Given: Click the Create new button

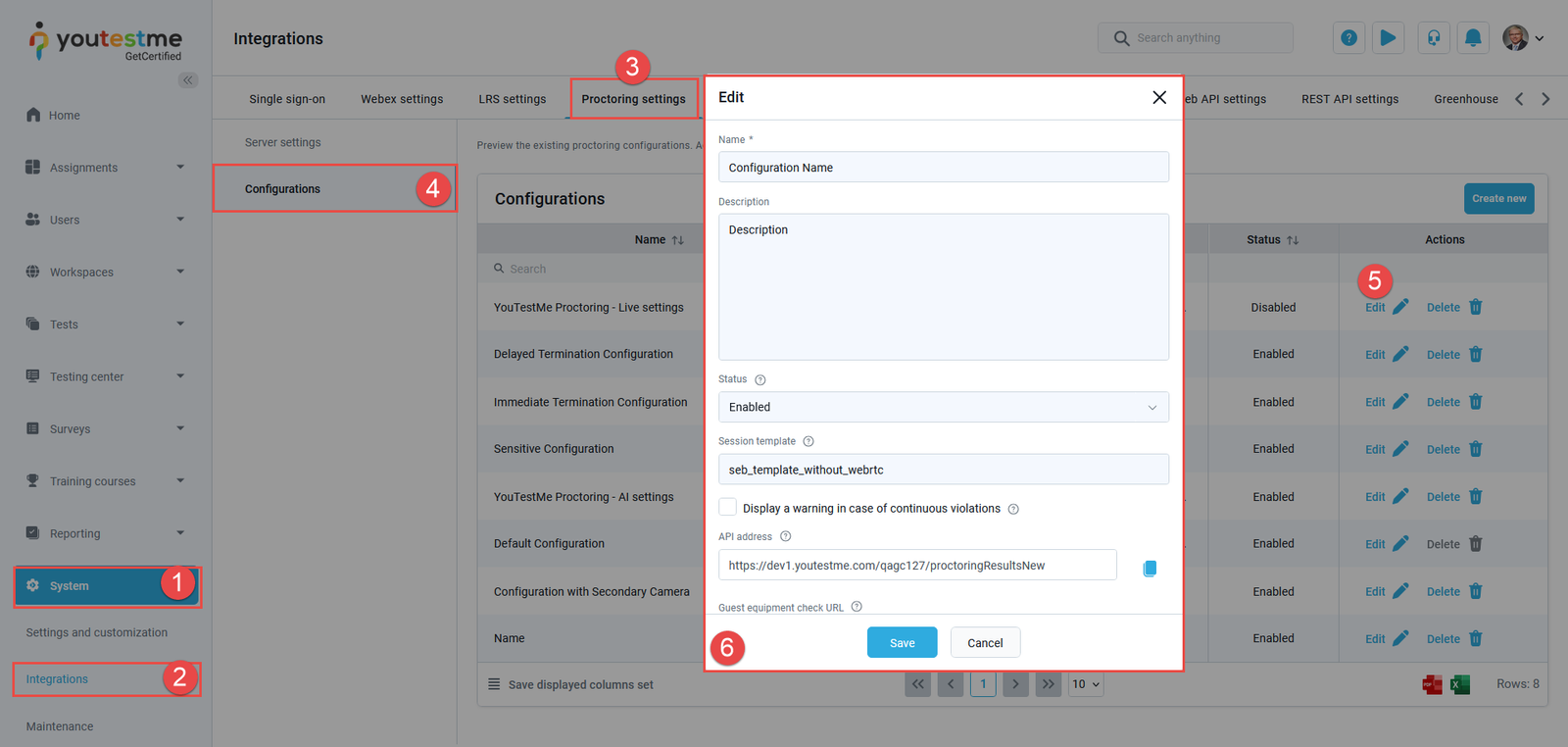Looking at the screenshot, I should click(x=1498, y=198).
